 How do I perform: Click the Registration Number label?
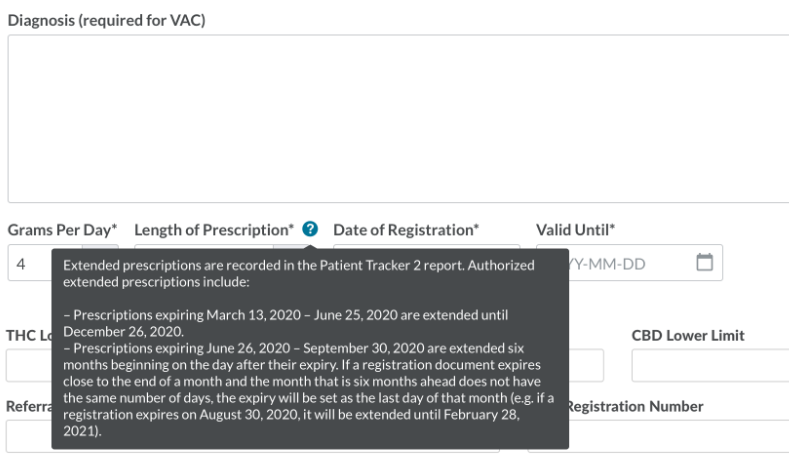tap(635, 406)
